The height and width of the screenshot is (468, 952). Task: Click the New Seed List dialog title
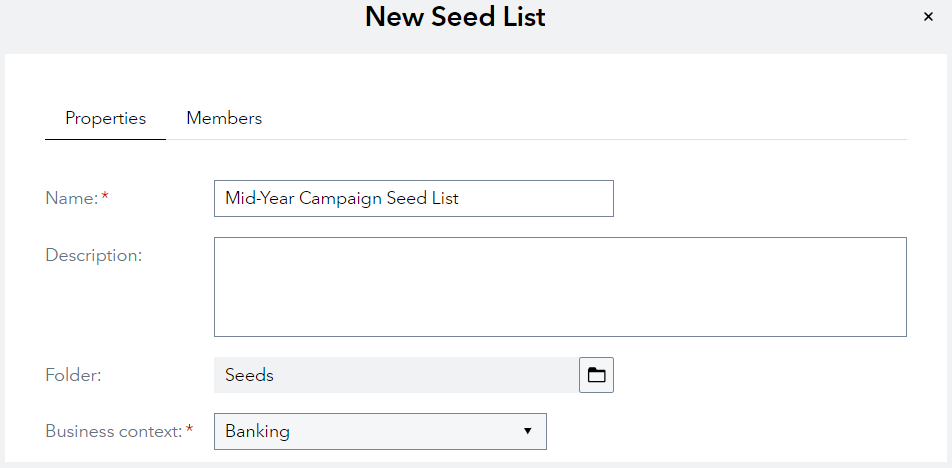(x=455, y=17)
